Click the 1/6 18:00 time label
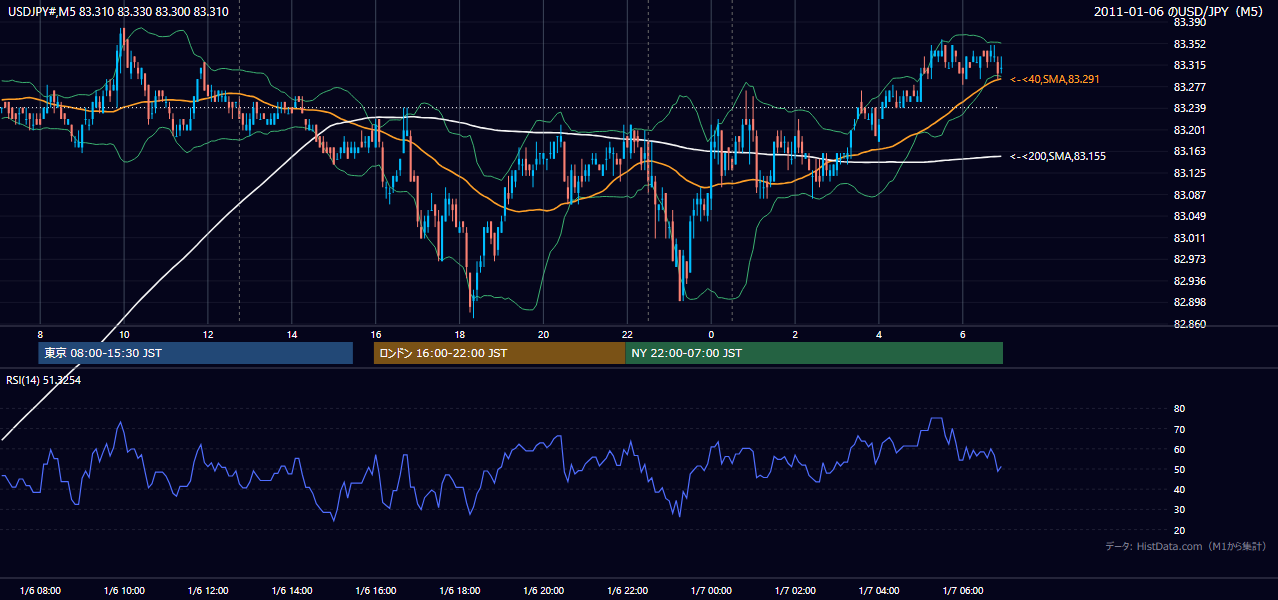The height and width of the screenshot is (600, 1278). 459,591
